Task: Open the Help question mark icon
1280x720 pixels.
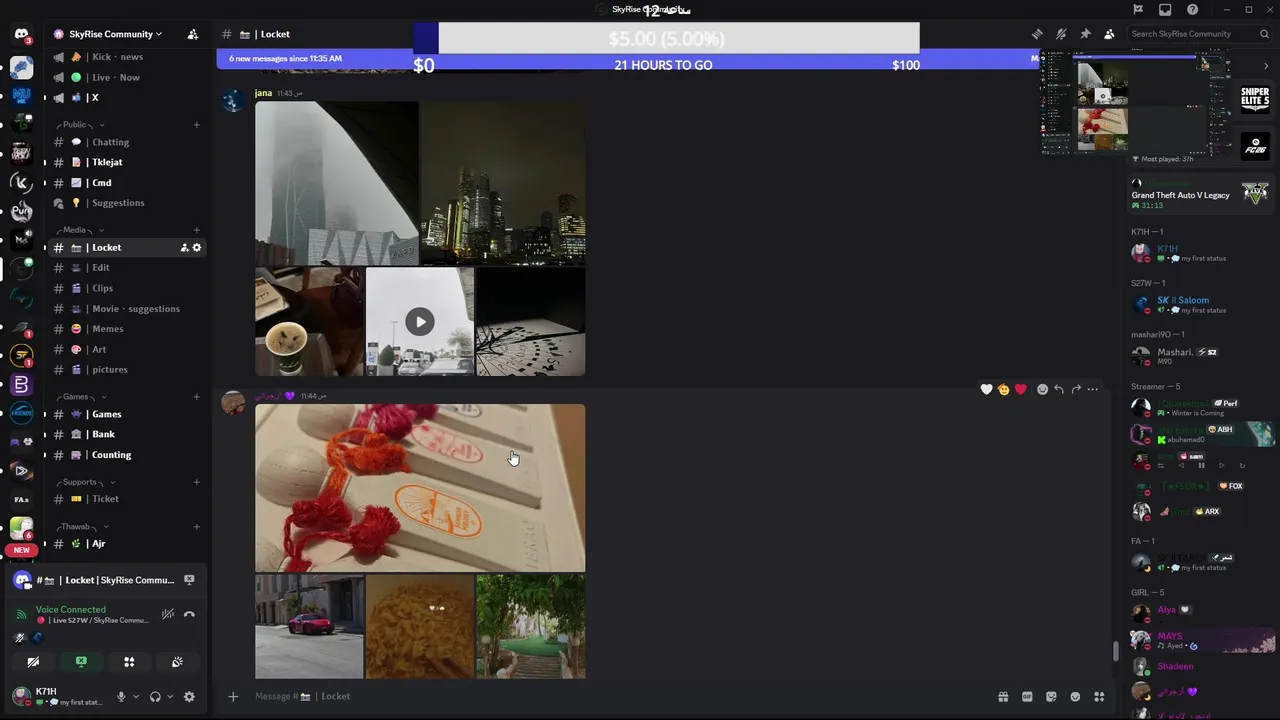Action: [1192, 10]
